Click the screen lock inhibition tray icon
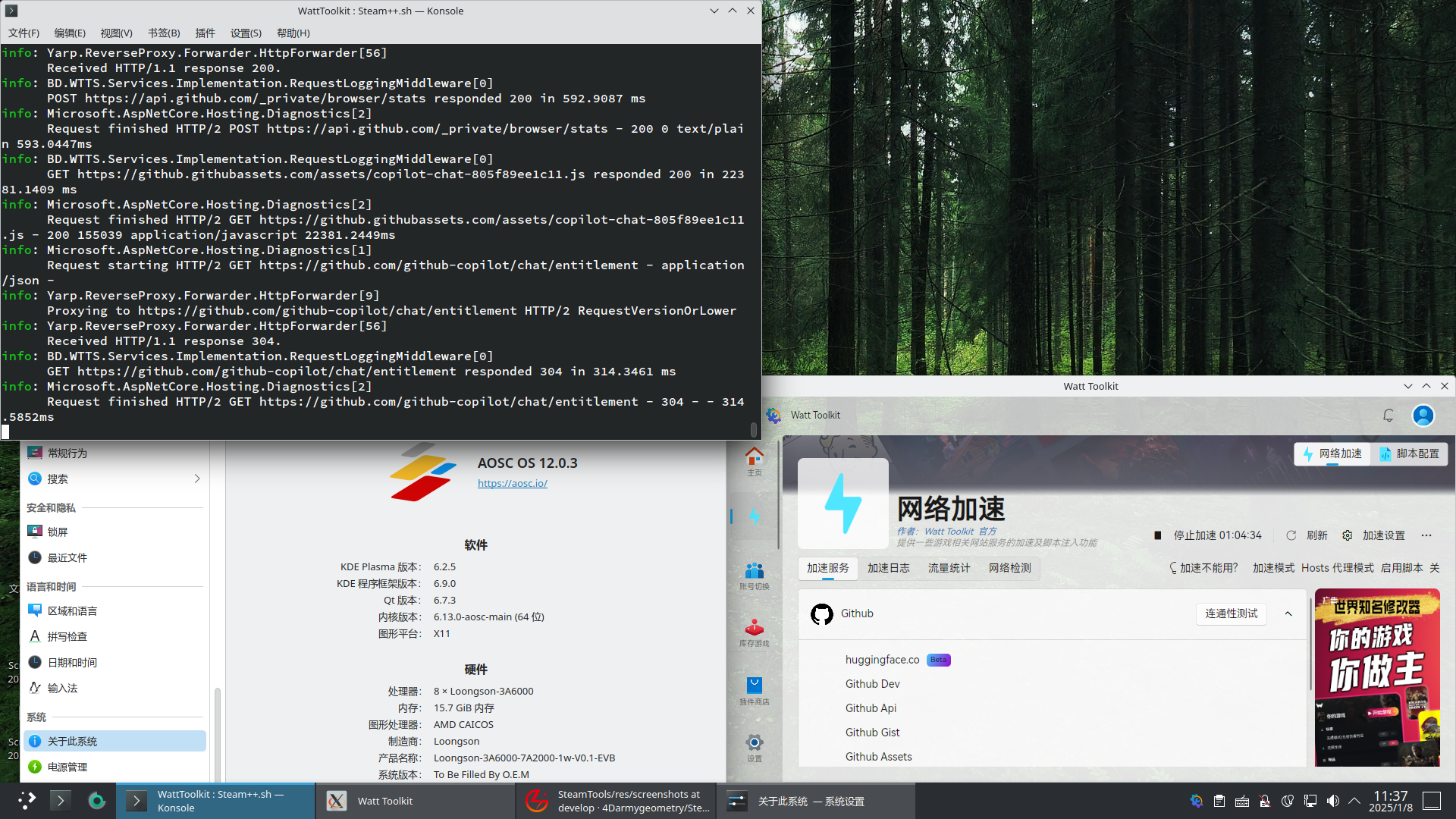1456x819 pixels. click(x=1265, y=801)
